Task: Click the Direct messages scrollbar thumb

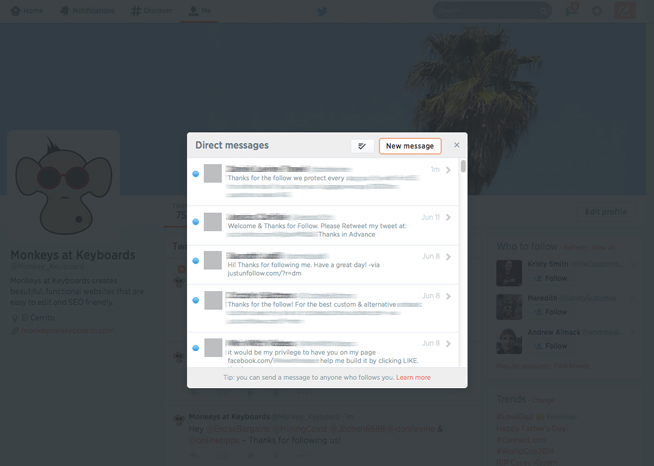Action: click(x=463, y=166)
